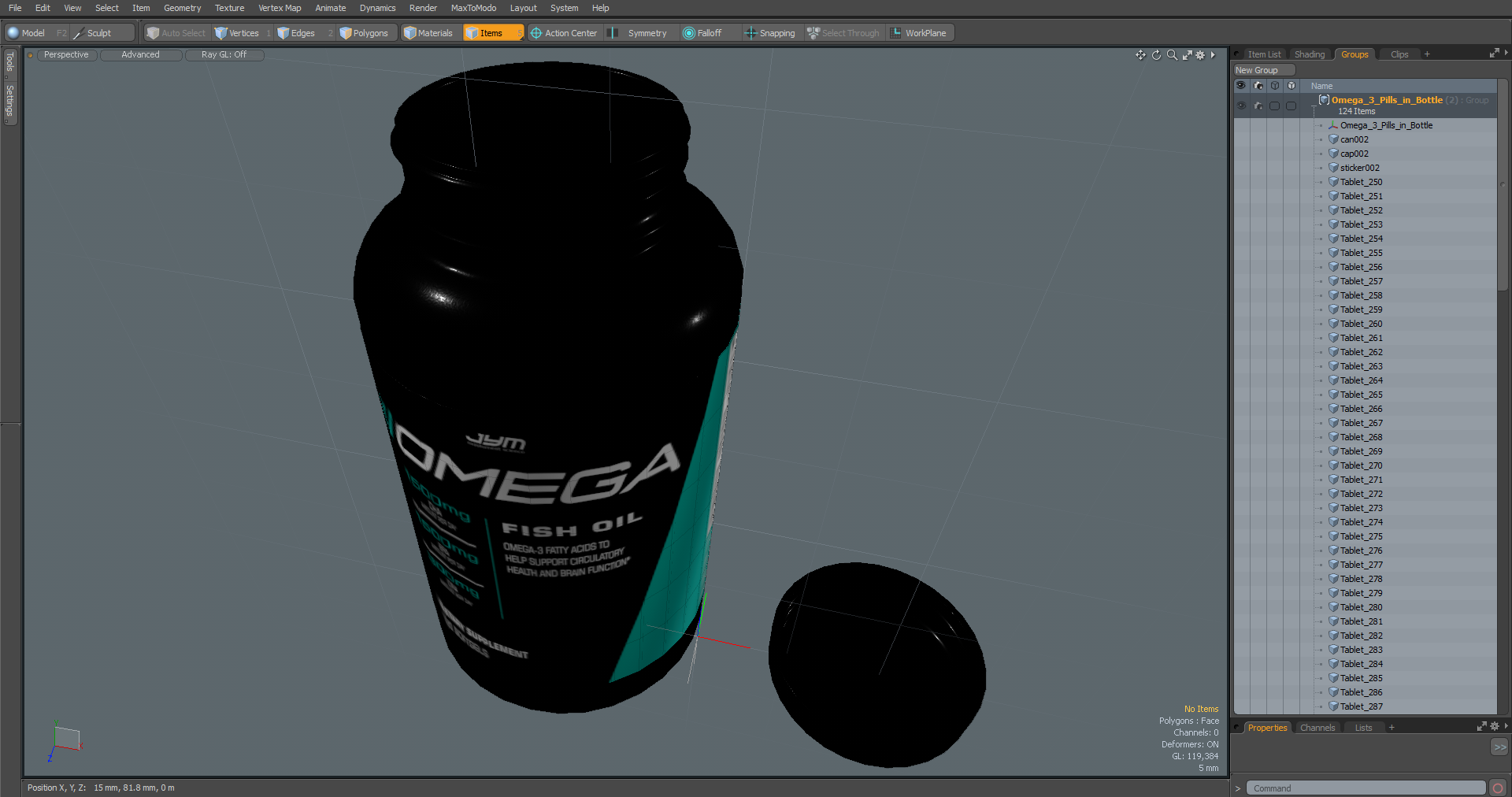The width and height of the screenshot is (1512, 797).
Task: Open the WorkPlane menu
Action: 919,33
